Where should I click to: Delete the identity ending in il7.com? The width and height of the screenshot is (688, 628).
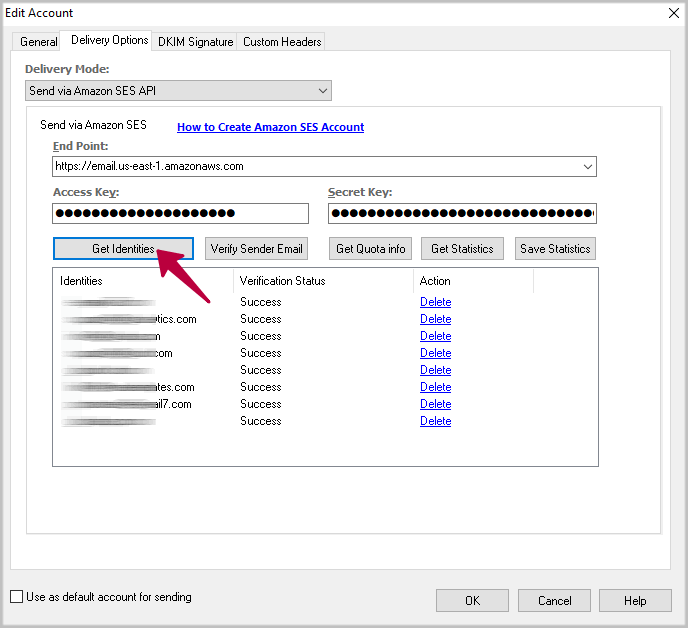[435, 404]
